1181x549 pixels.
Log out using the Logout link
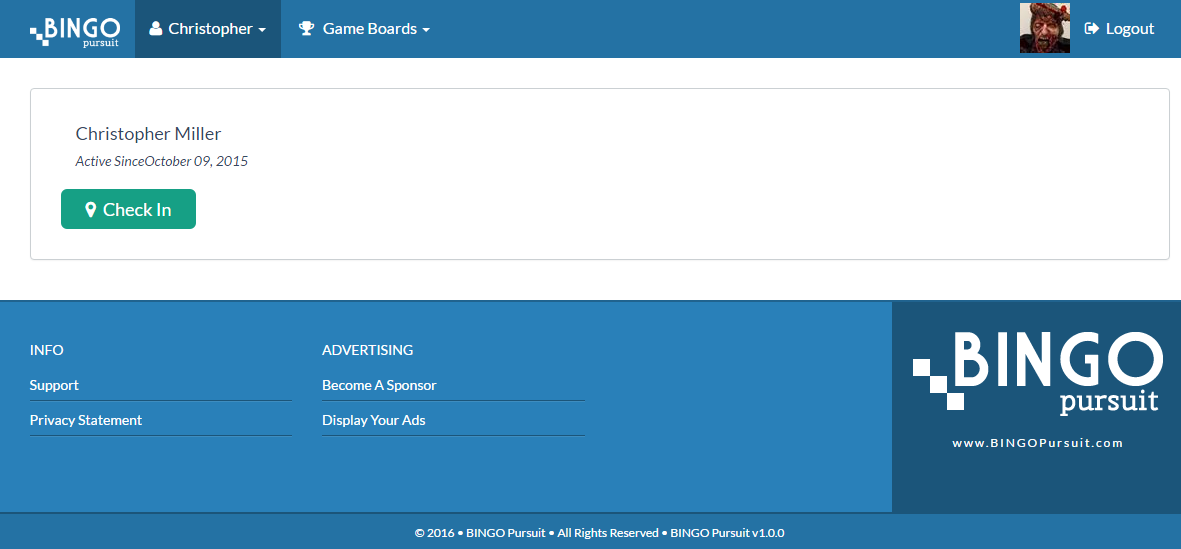[x=1129, y=29]
